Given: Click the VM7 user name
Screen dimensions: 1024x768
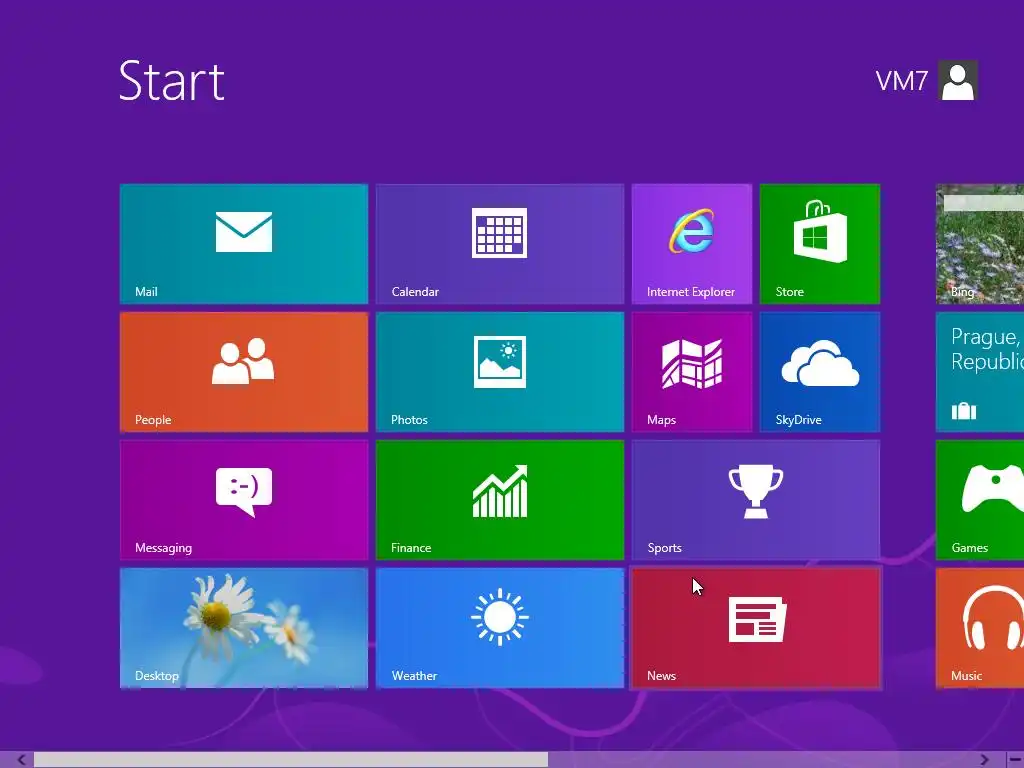Looking at the screenshot, I should 901,81.
